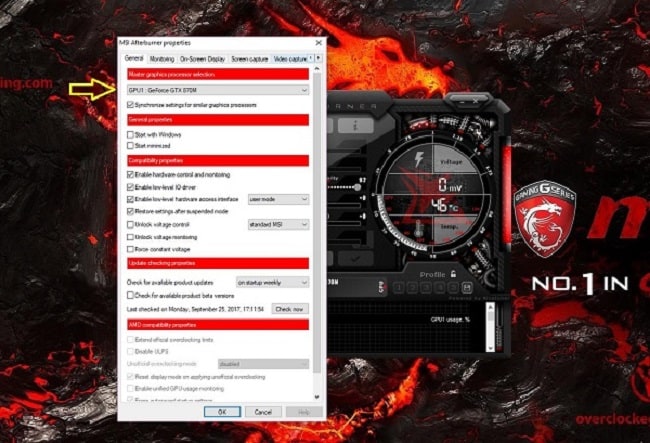Viewport: 650px width, 443px height.
Task: Click the Afterburner slider handle showing 92
Action: [357, 187]
